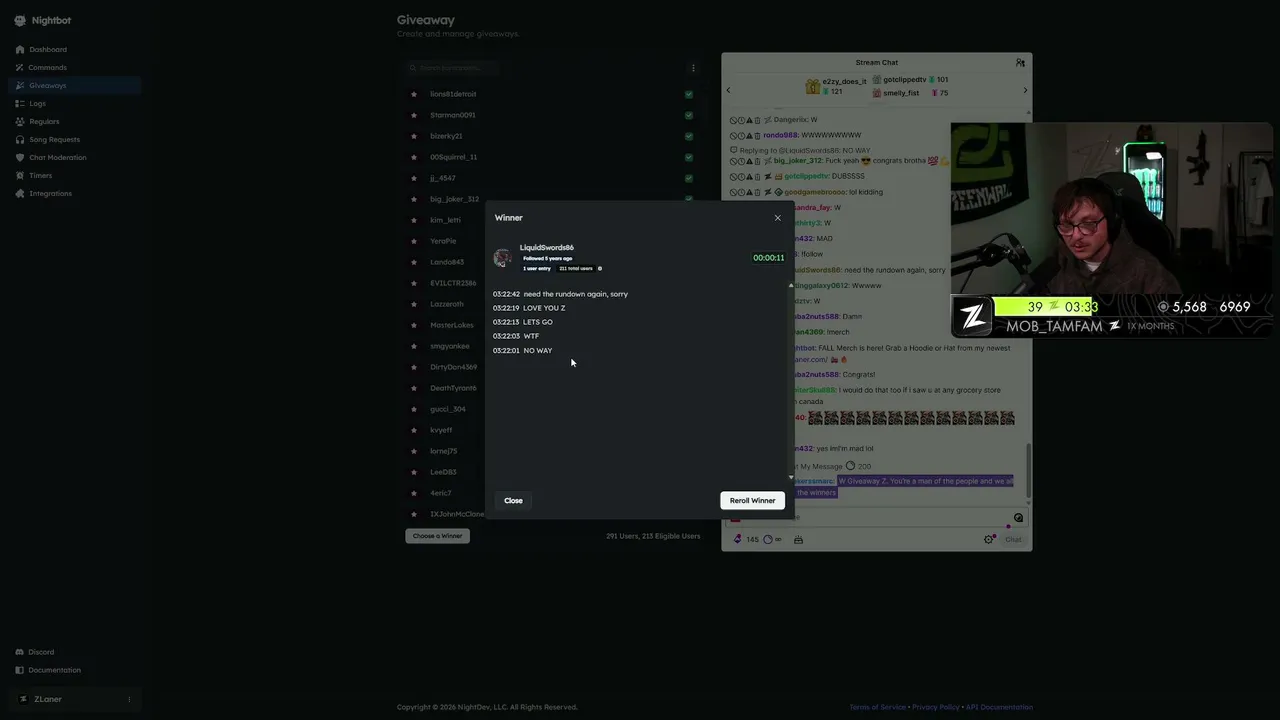
Task: Open the ZLaner account options menu
Action: coord(129,699)
